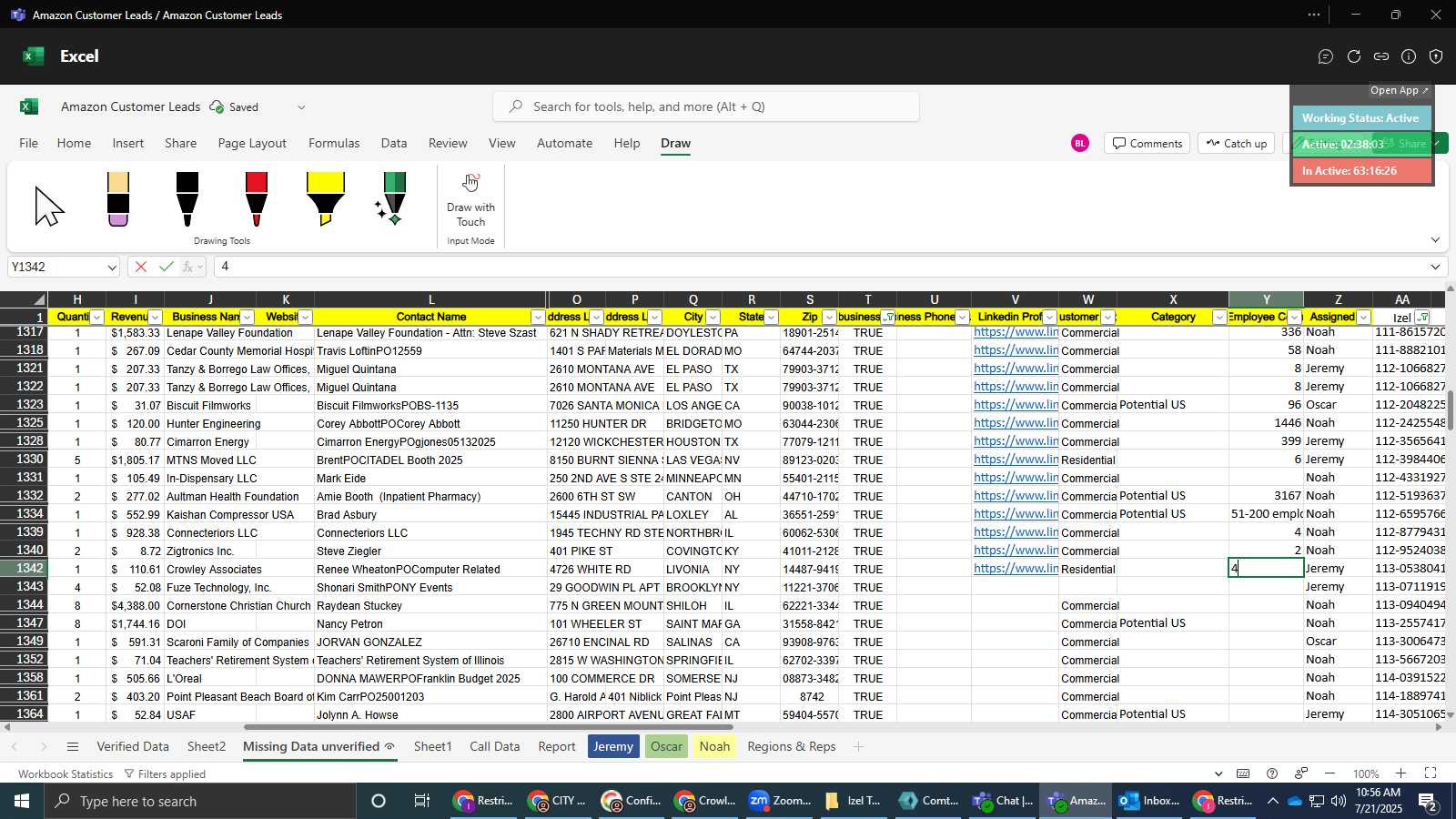The width and height of the screenshot is (1456, 819).
Task: Open the Automate ribbon tab
Action: coord(564,143)
